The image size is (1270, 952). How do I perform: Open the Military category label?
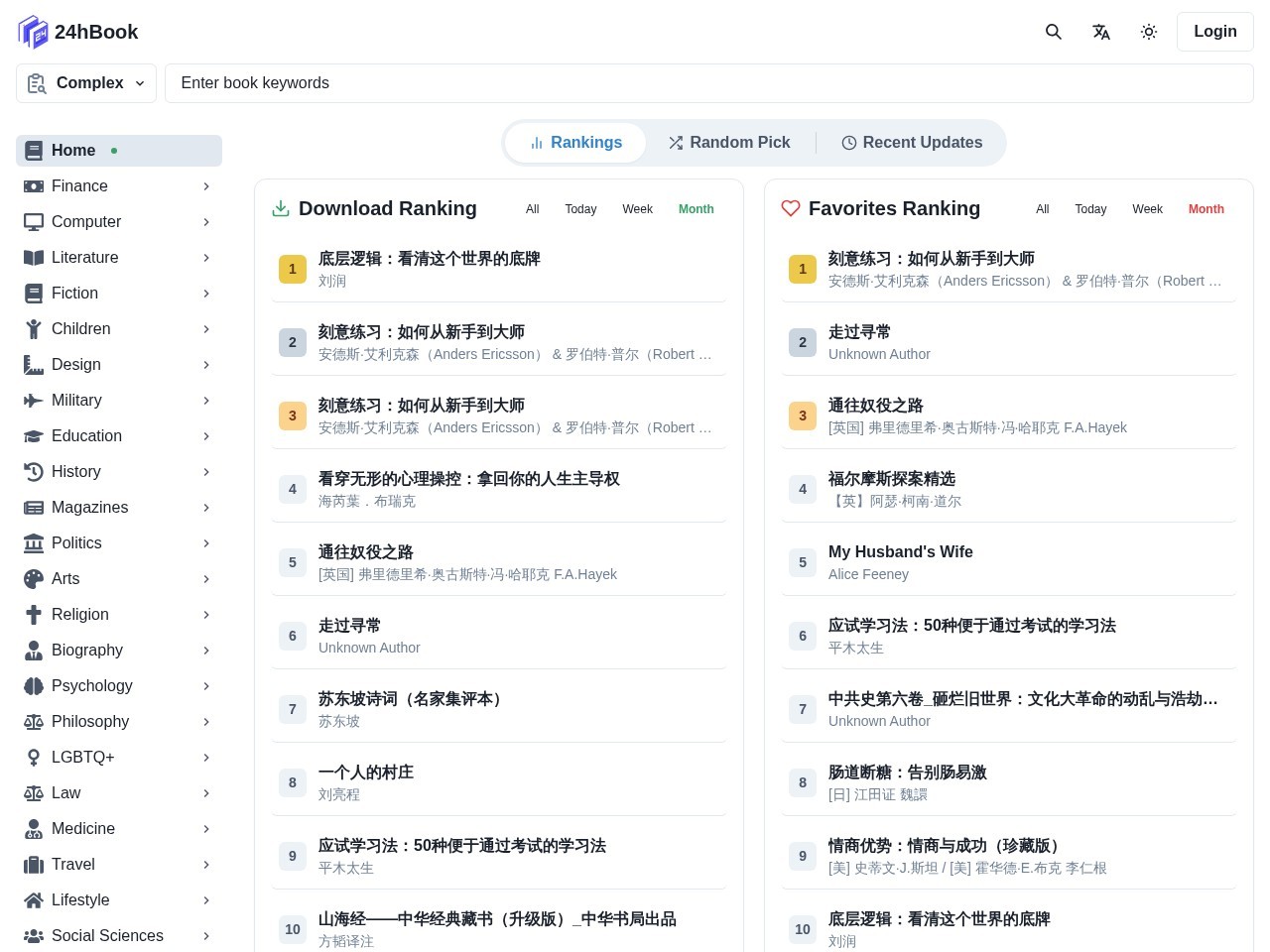click(76, 401)
